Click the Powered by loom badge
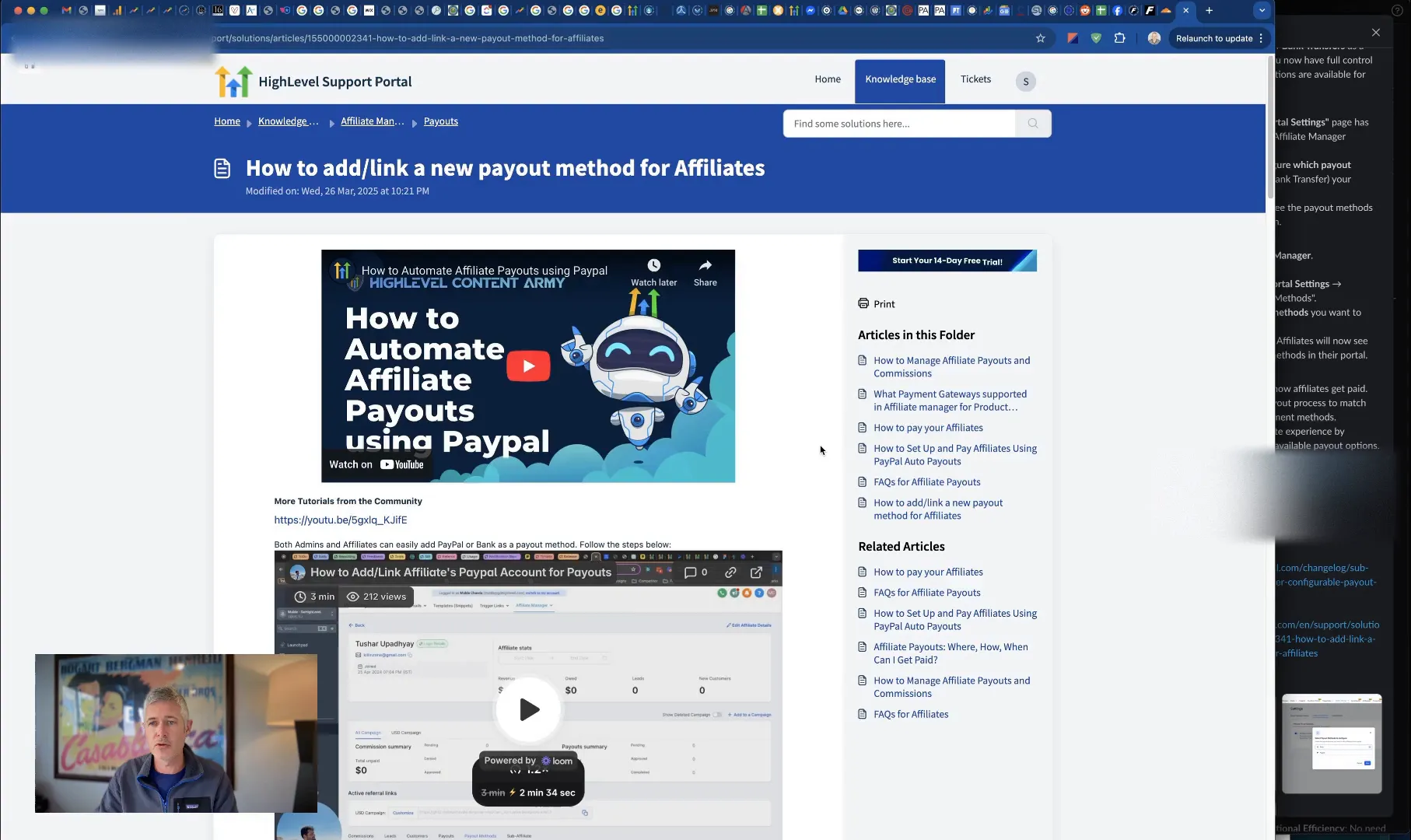This screenshot has width=1411, height=840. coord(528,761)
